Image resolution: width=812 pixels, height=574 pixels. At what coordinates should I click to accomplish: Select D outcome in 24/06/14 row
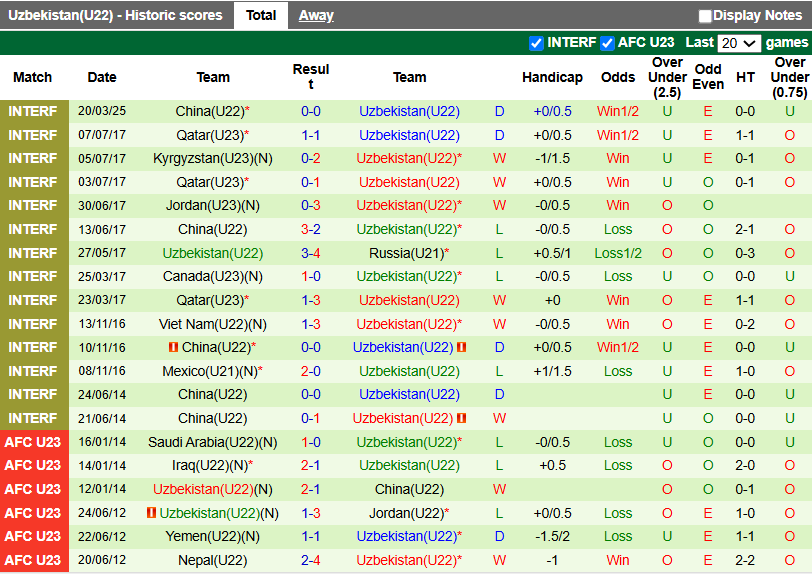point(499,395)
